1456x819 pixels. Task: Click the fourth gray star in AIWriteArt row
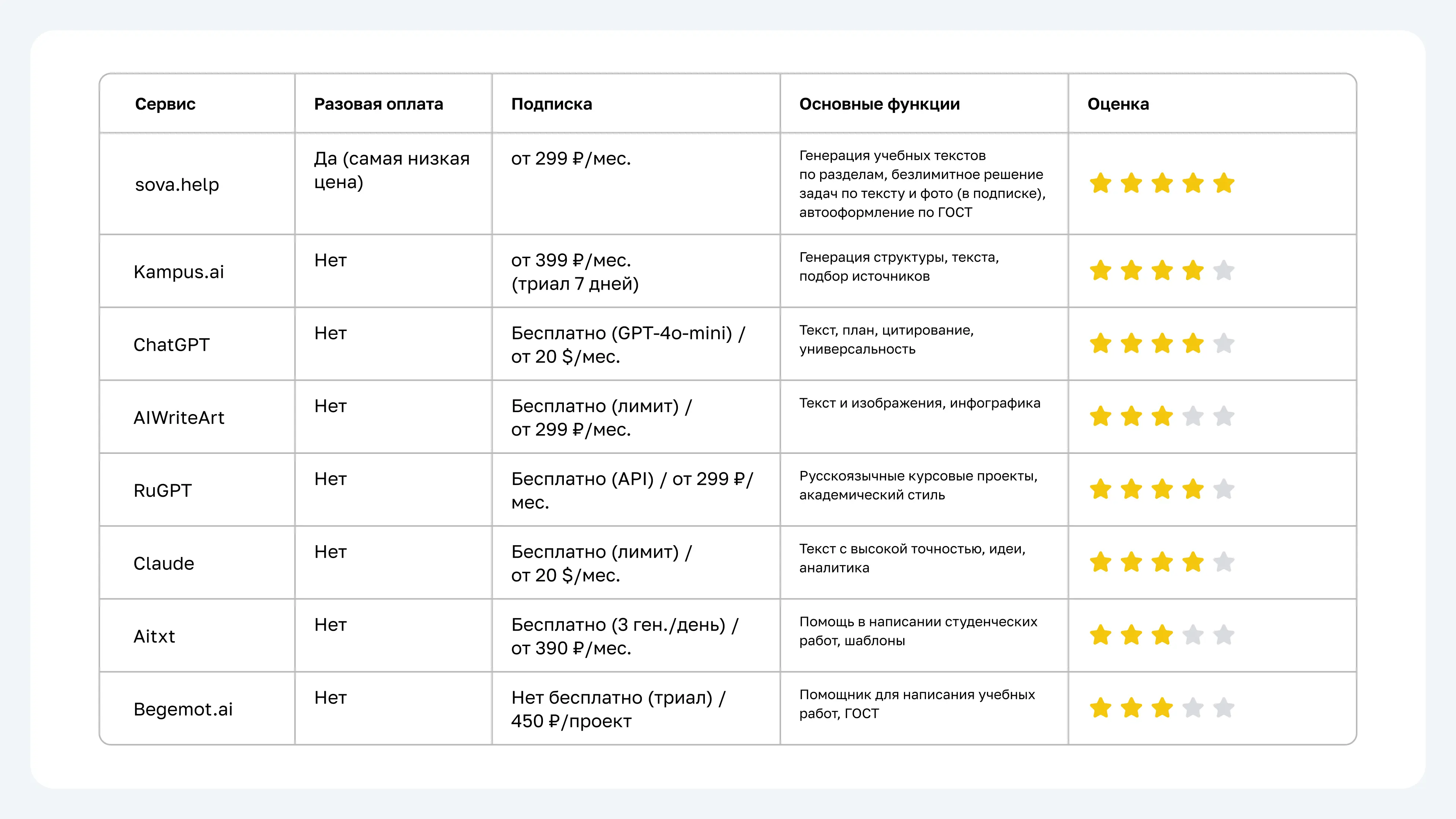tap(1192, 416)
